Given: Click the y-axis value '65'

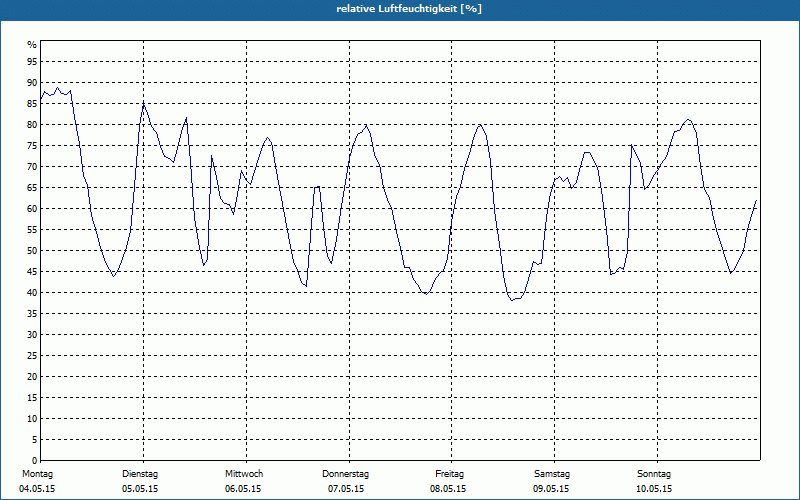Looking at the screenshot, I should [x=32, y=188].
